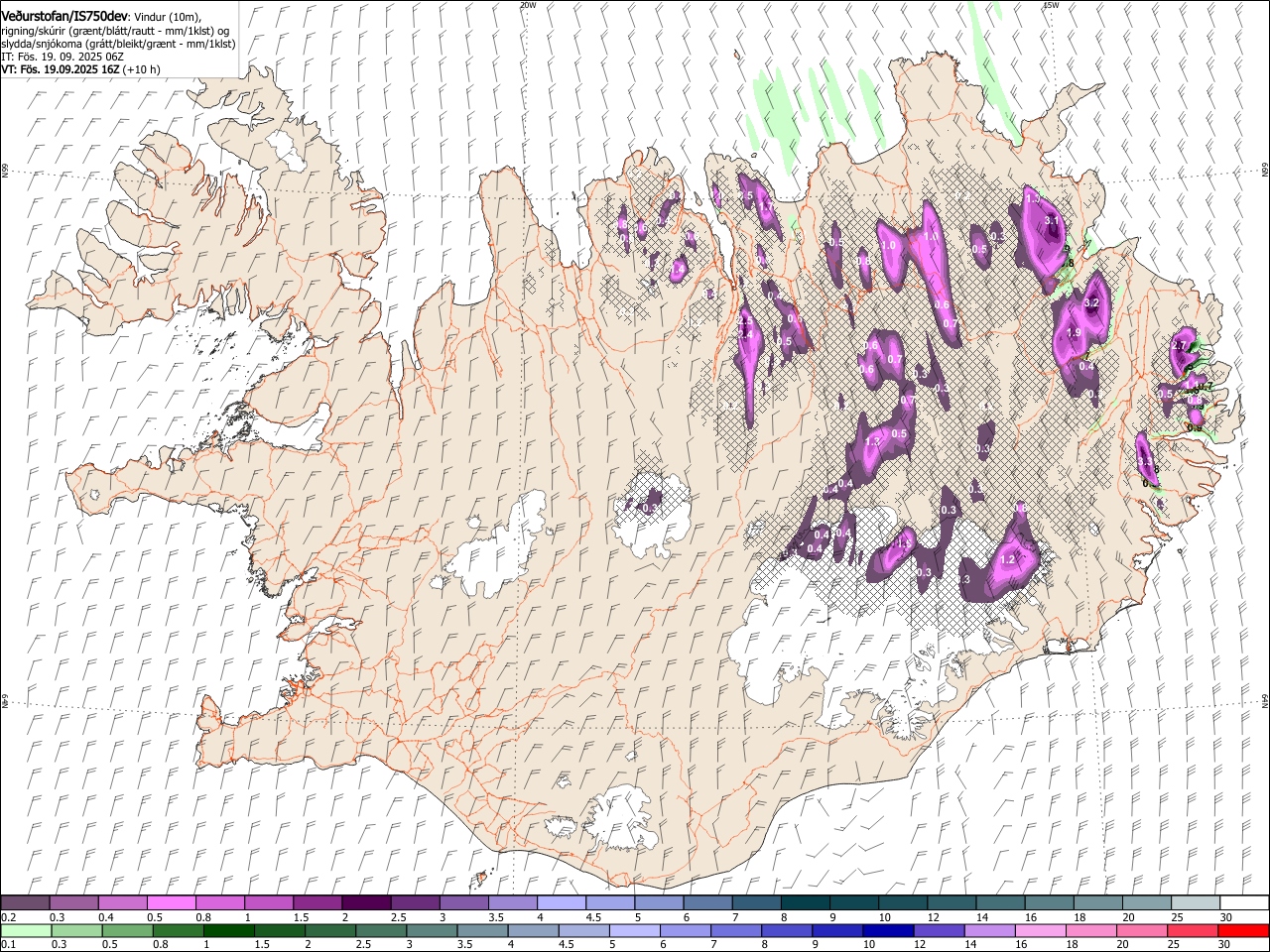Pick lower legend dark green swatch between 1 and 1.5
Screen dimensions: 1270x952
[228, 931]
